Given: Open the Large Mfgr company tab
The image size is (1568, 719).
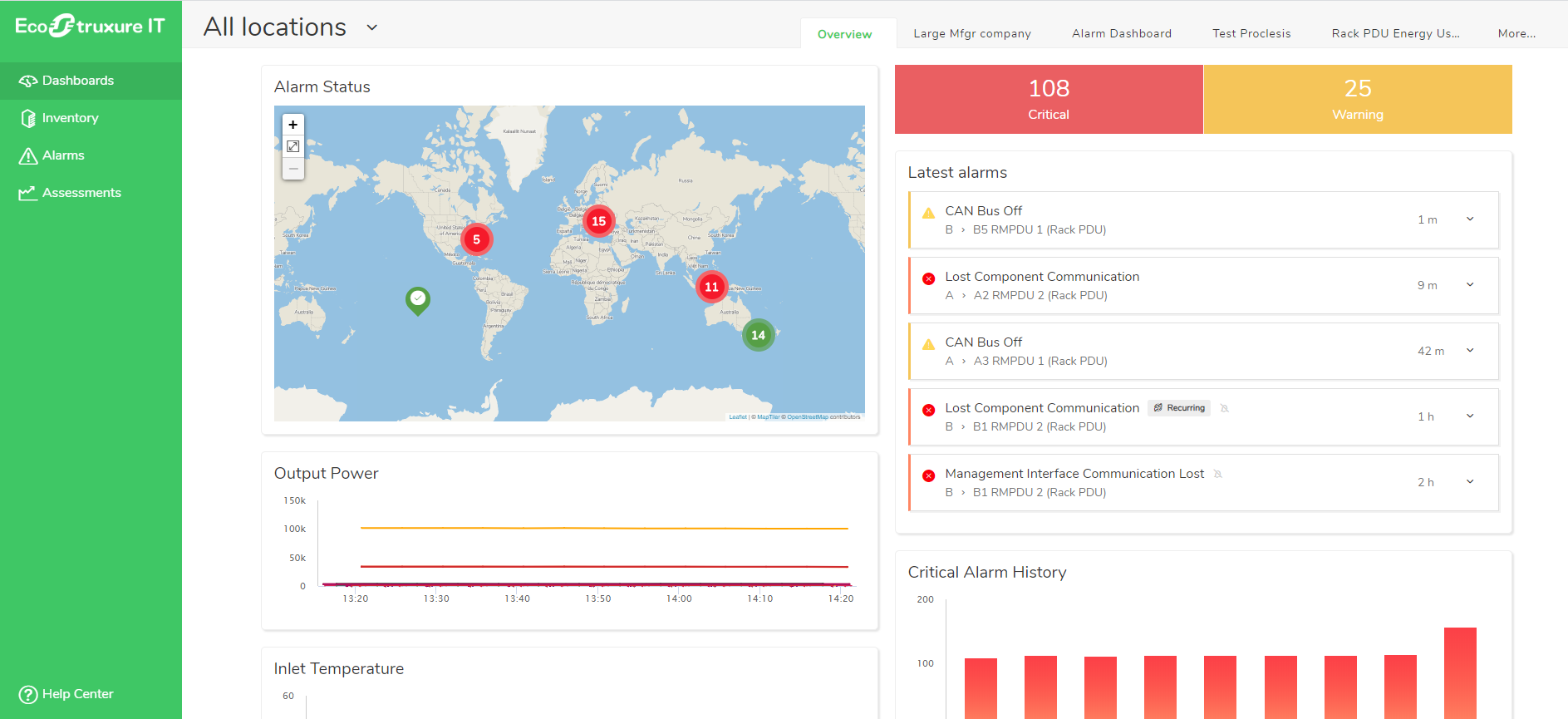Looking at the screenshot, I should click(971, 33).
